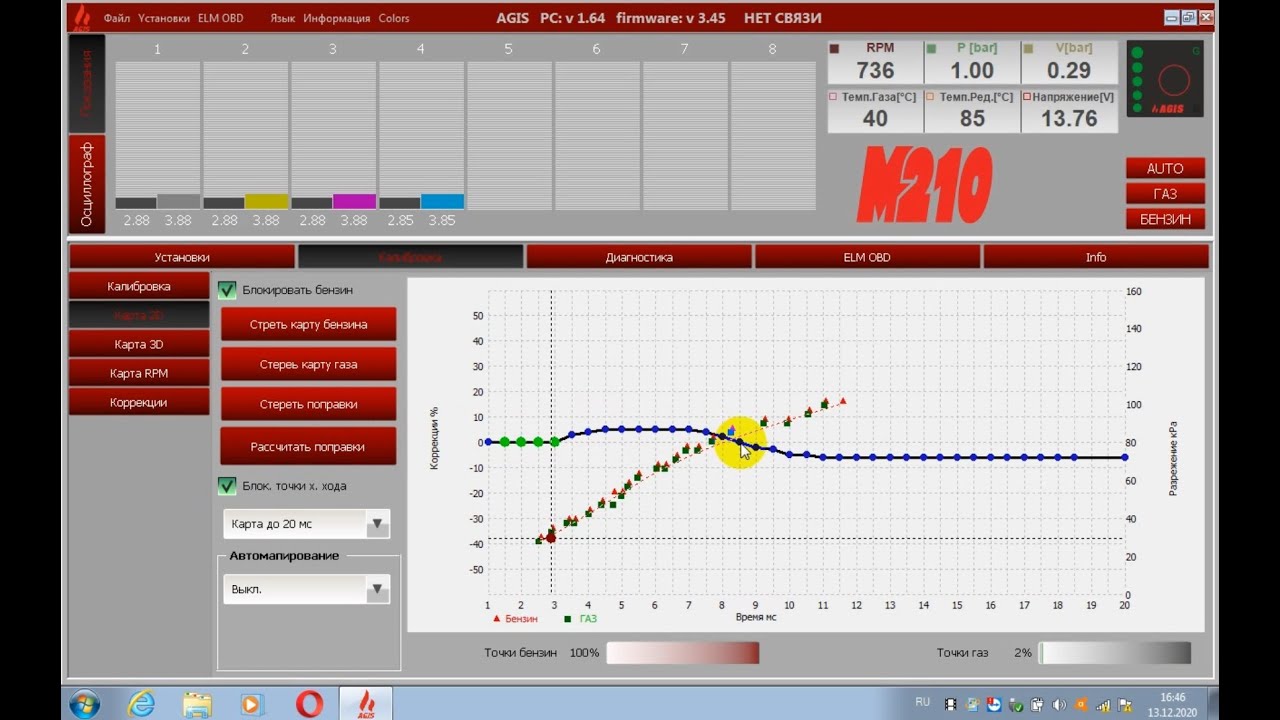Image resolution: width=1280 pixels, height=720 pixels.
Task: Select the Карта 2D sidebar item
Action: pyautogui.click(x=139, y=315)
